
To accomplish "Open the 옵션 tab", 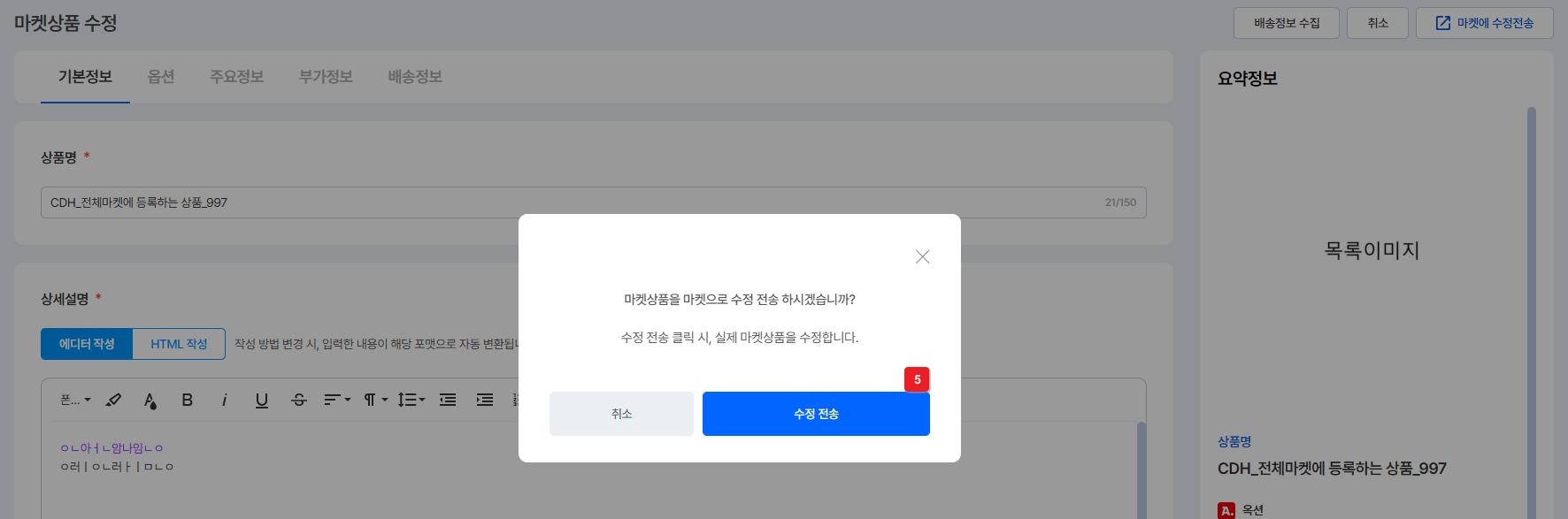I will [161, 77].
